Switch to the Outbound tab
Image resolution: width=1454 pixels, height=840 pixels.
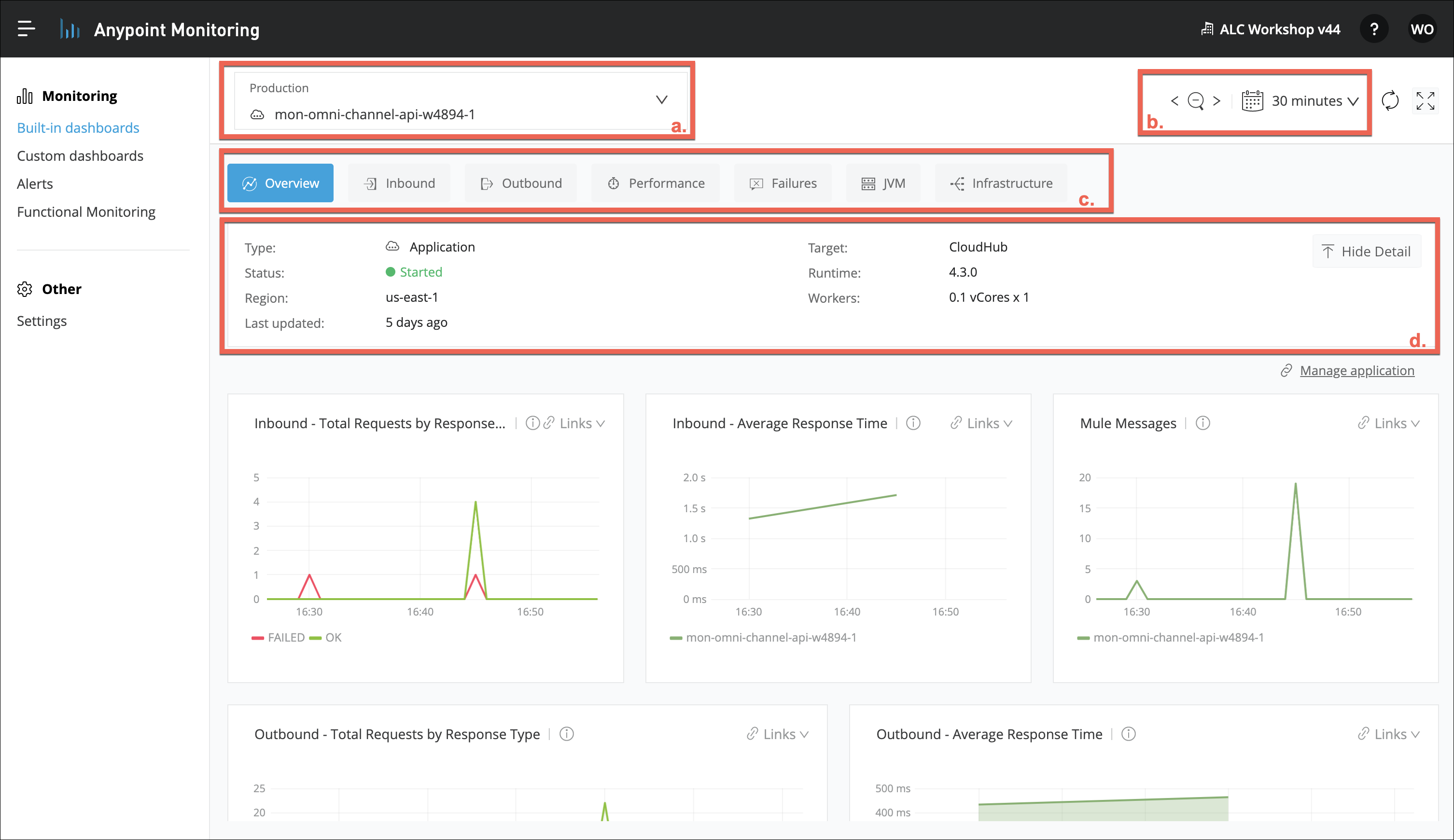521,183
